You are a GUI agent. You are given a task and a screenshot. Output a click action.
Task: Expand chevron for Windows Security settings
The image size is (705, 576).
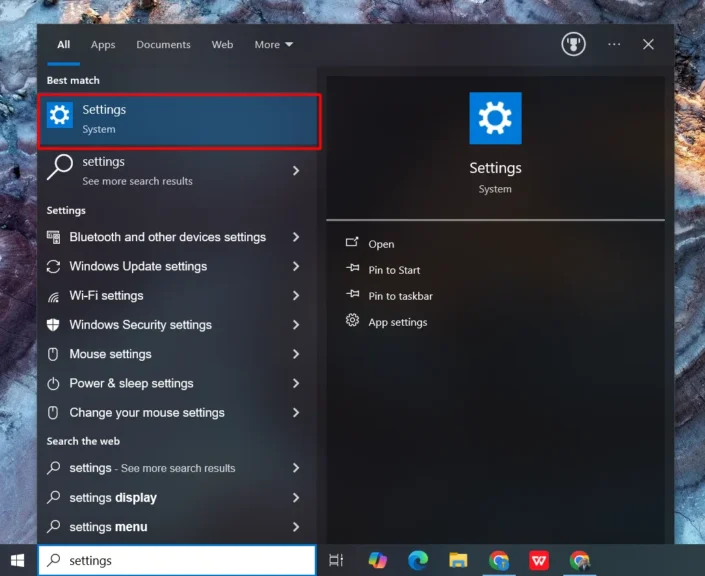[296, 325]
